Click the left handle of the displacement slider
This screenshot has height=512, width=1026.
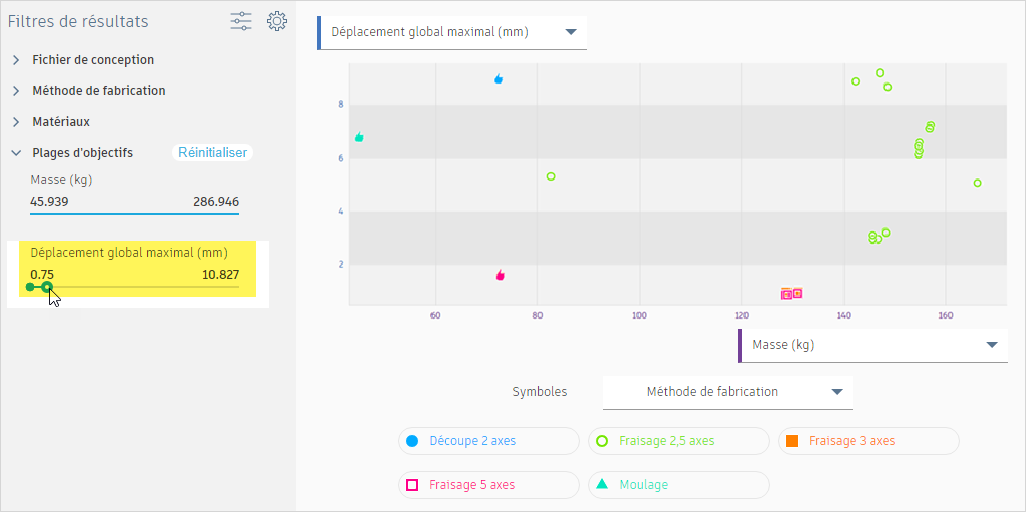29,287
